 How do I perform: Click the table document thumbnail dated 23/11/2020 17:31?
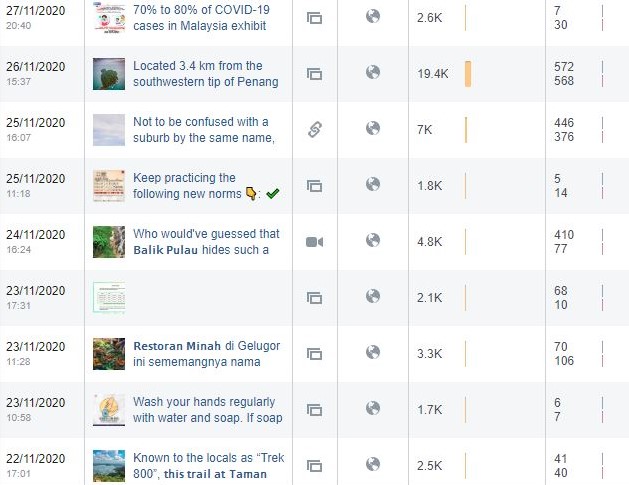coord(109,298)
